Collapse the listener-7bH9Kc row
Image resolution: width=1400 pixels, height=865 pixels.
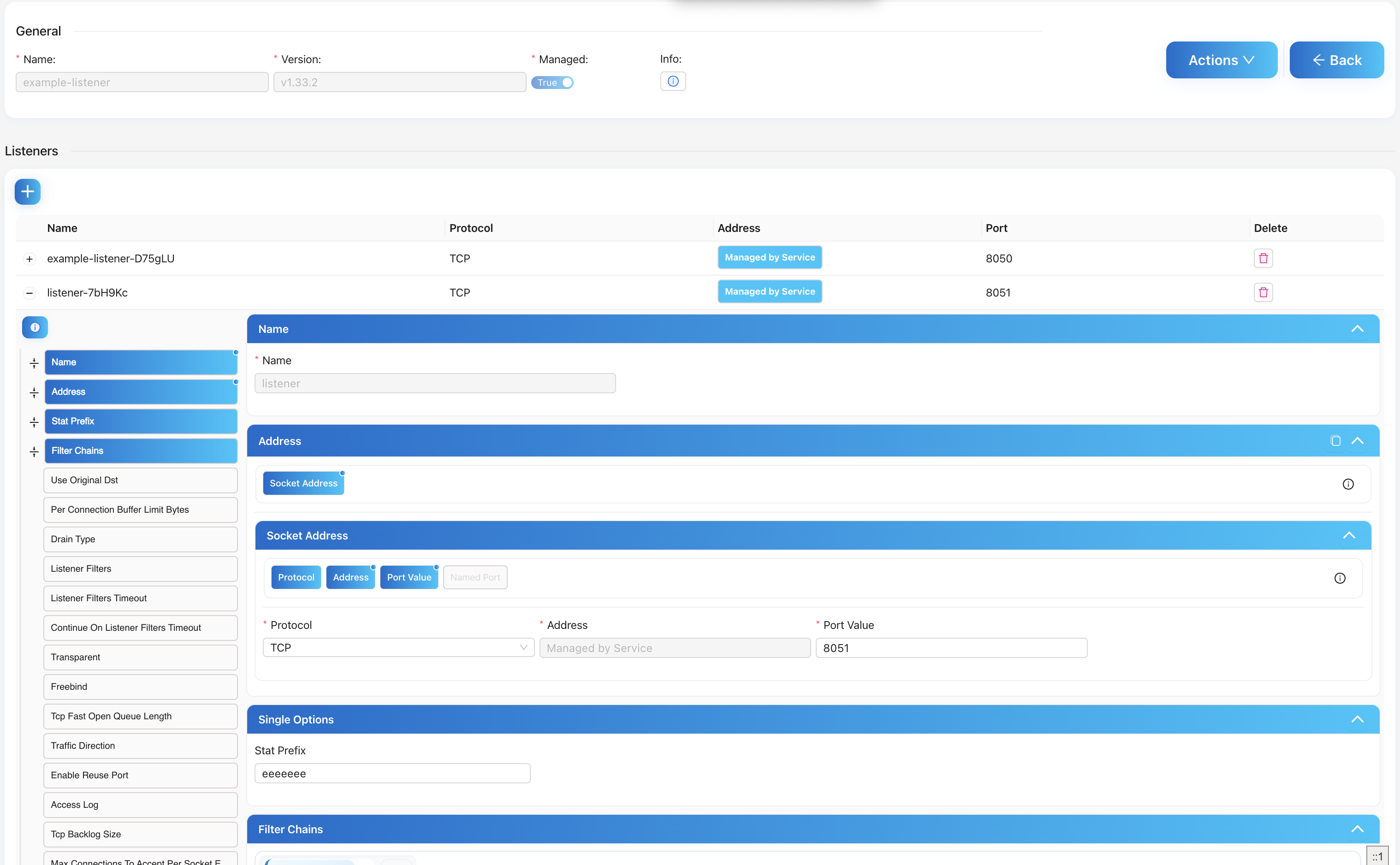tap(30, 293)
